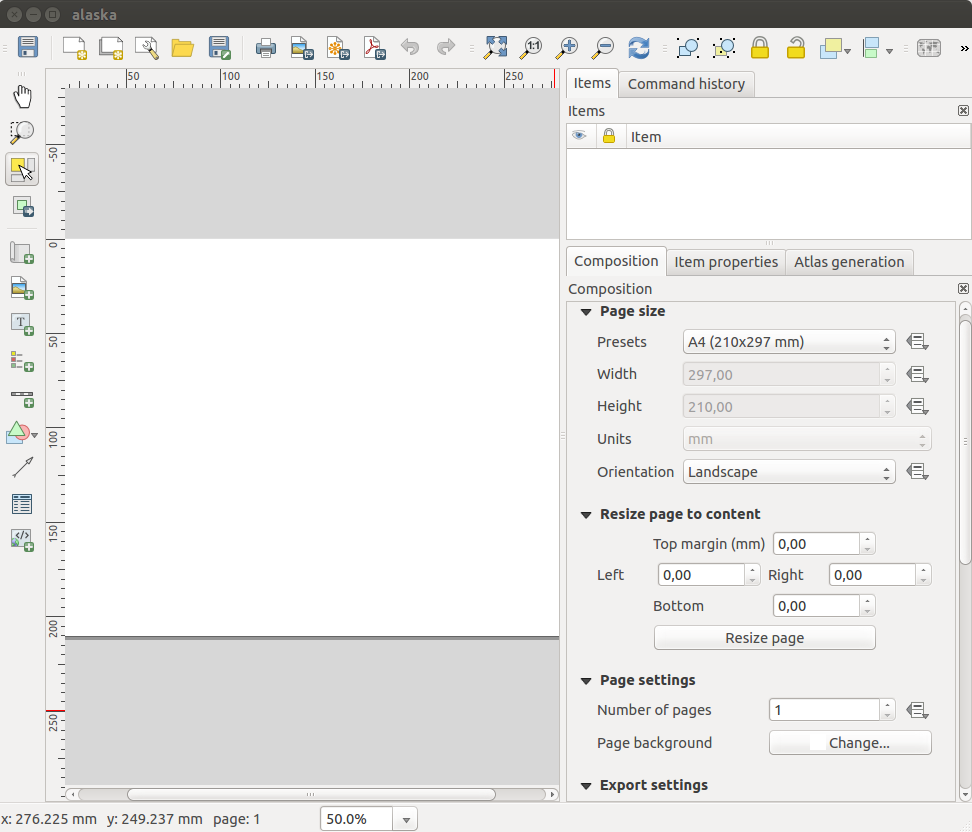Click the Print composer icon
This screenshot has height=832, width=972.
265,47
